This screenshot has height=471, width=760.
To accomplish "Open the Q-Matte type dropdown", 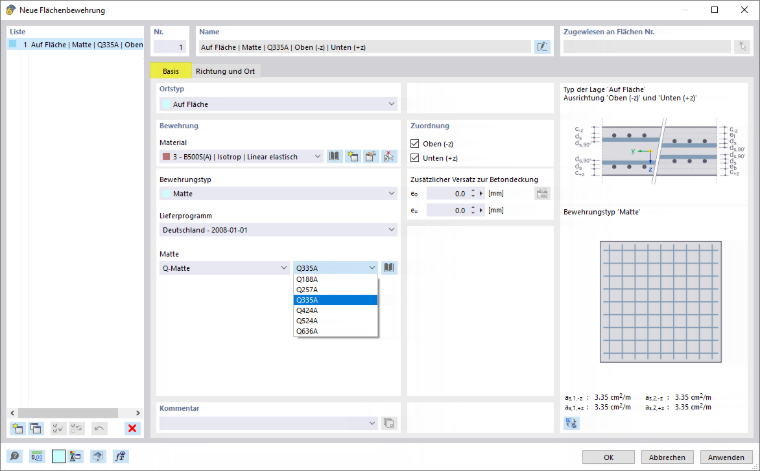I will pos(224,268).
